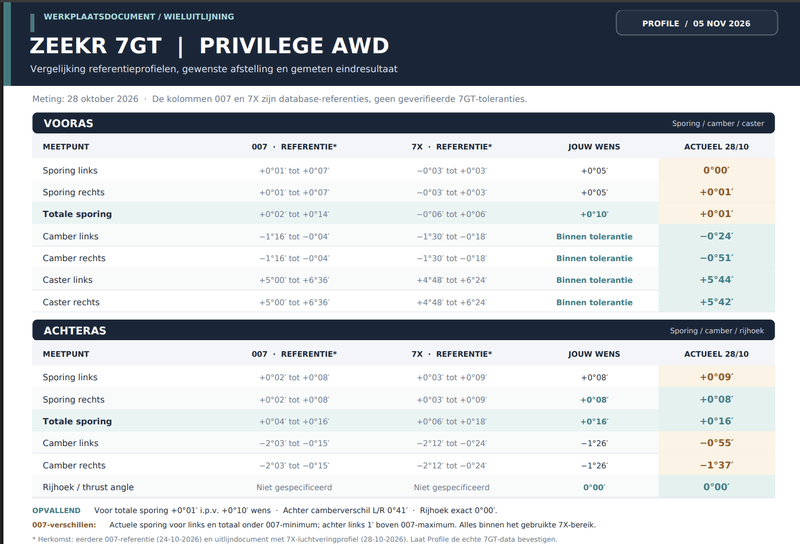800x544 pixels.
Task: Click the '* Herkomst' footnote text
Action: (295, 539)
